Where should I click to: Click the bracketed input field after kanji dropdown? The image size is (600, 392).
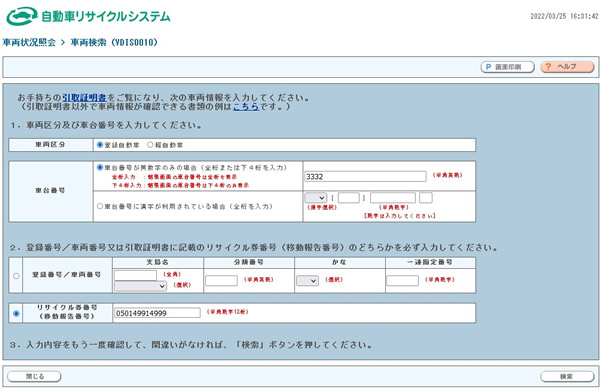click(349, 198)
